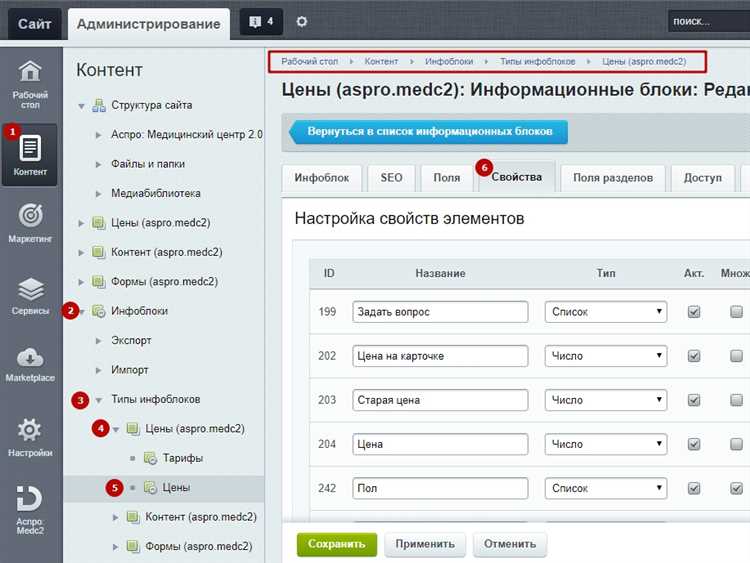Image resolution: width=750 pixels, height=563 pixels.
Task: Disable the Множ. checkbox for Пол
Action: (737, 488)
